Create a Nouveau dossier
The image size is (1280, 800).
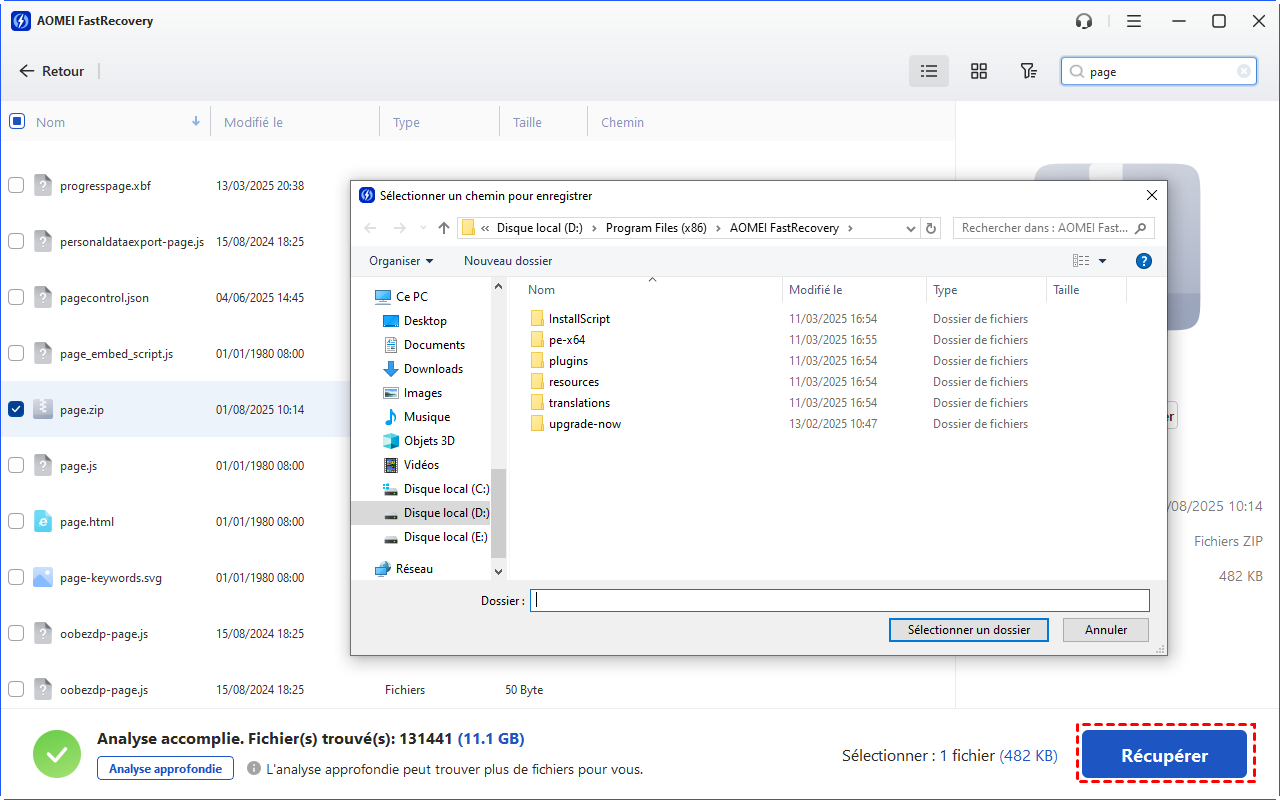(508, 261)
